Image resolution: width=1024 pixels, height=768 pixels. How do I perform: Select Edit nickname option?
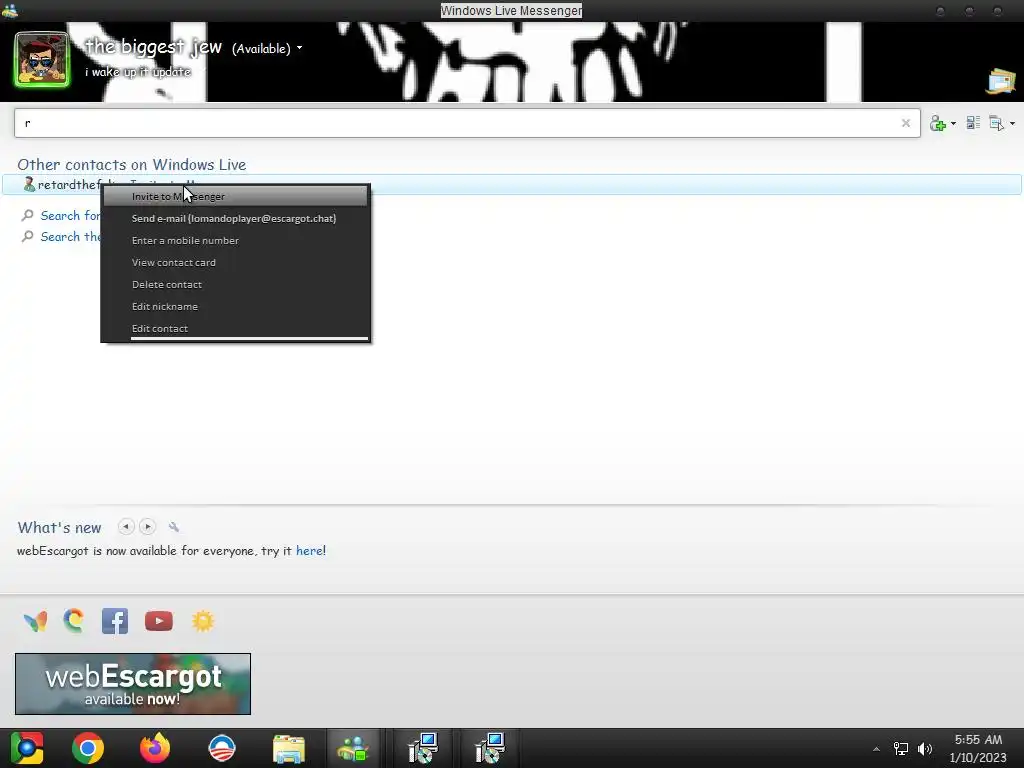pos(236,306)
